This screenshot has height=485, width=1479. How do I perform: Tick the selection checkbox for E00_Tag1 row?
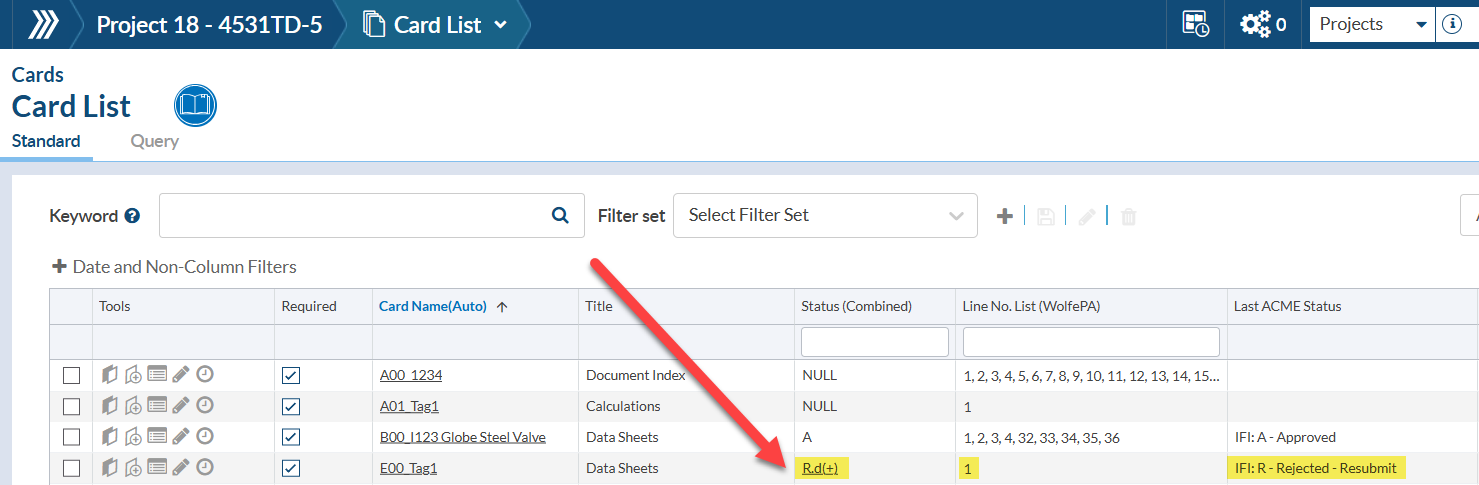coord(71,468)
